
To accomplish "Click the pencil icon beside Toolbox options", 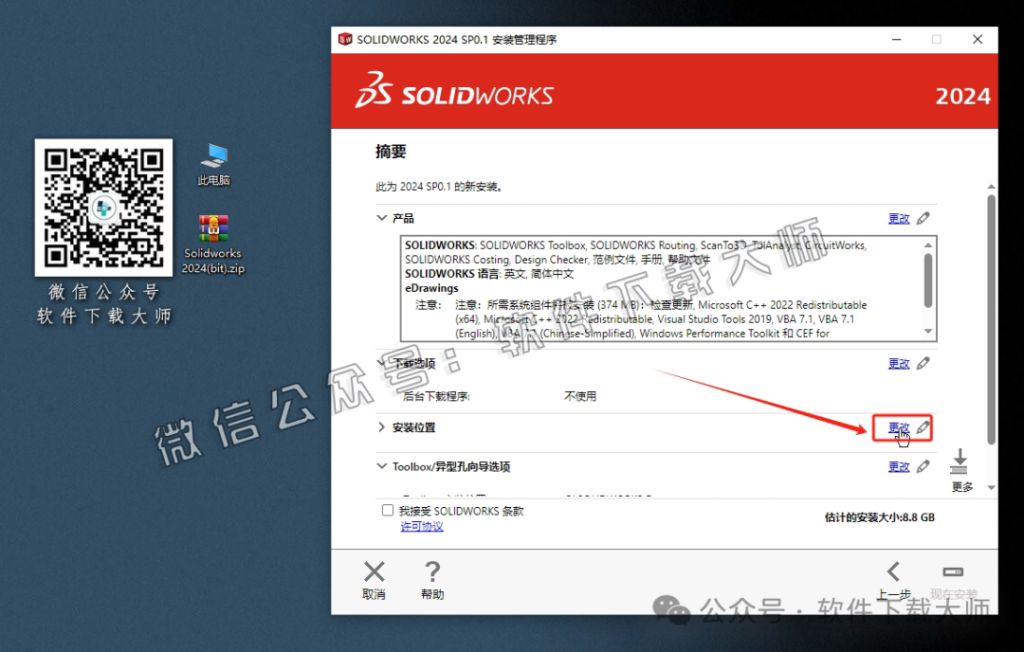I will (x=922, y=466).
